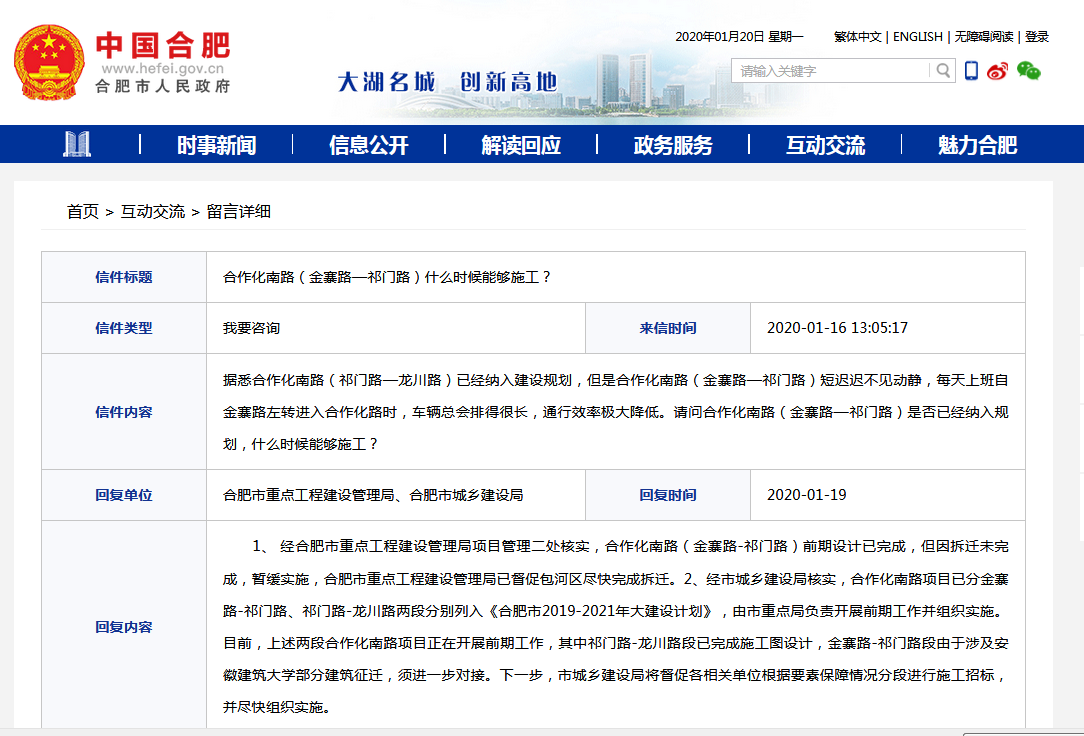Click the 信件标题 label cell

[x=124, y=277]
